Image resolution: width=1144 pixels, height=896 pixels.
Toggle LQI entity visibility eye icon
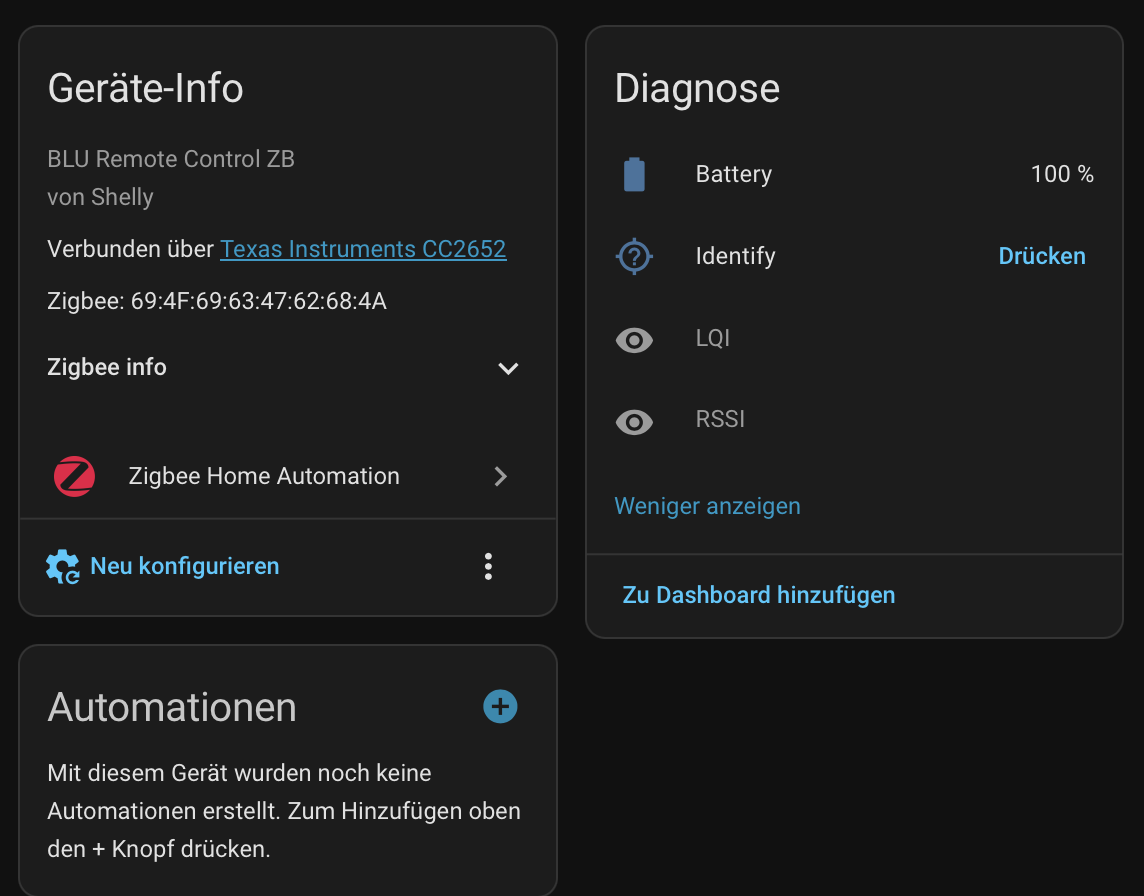pos(634,339)
